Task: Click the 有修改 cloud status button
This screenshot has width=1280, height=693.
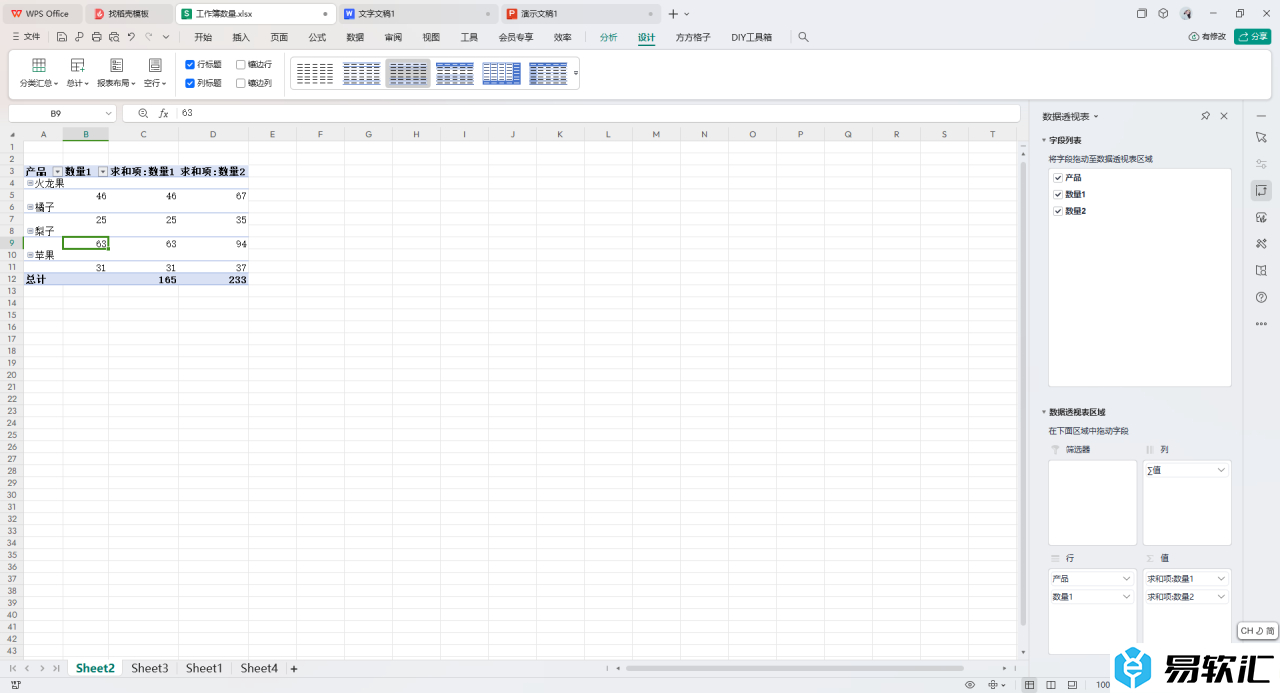Action: [x=1207, y=37]
